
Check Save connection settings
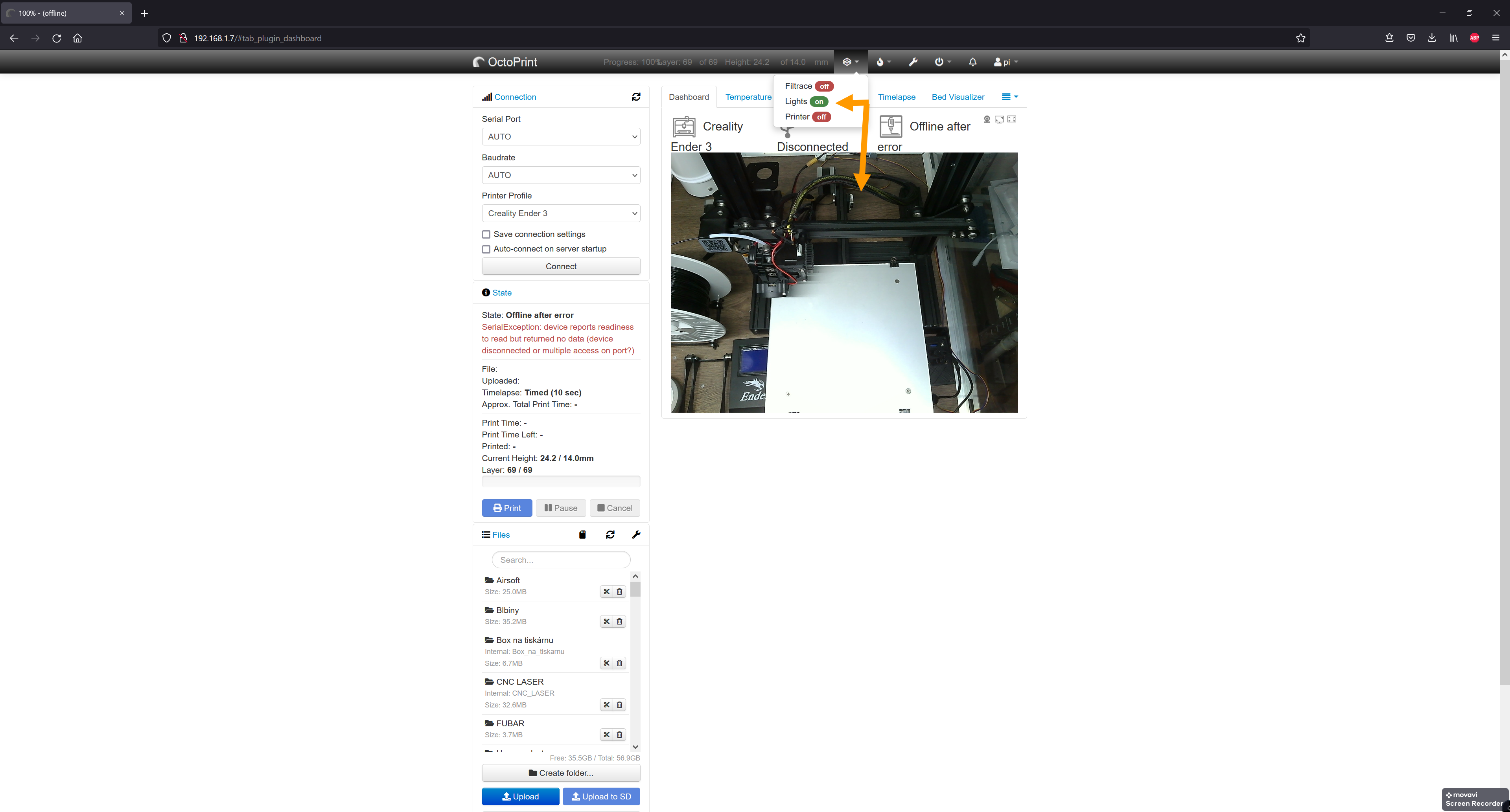pyautogui.click(x=486, y=234)
